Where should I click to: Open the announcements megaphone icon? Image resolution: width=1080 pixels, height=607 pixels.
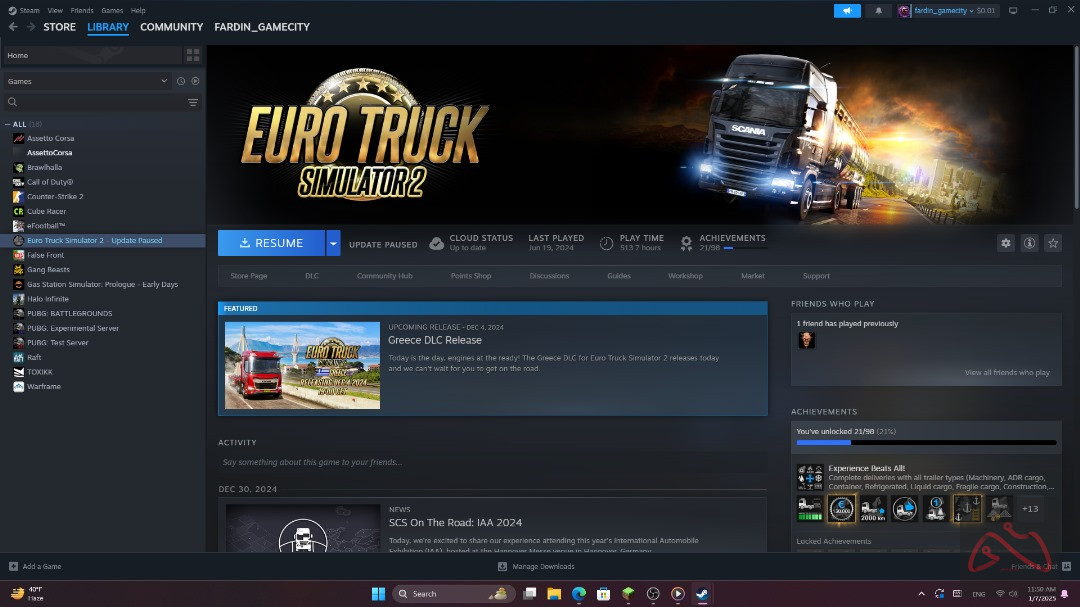pos(847,11)
